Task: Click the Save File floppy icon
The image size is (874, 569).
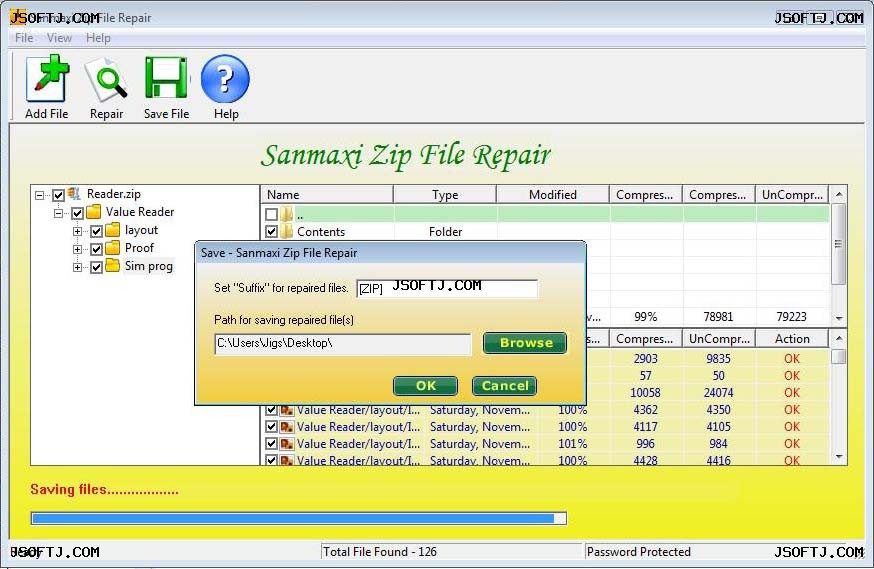Action: click(x=166, y=79)
